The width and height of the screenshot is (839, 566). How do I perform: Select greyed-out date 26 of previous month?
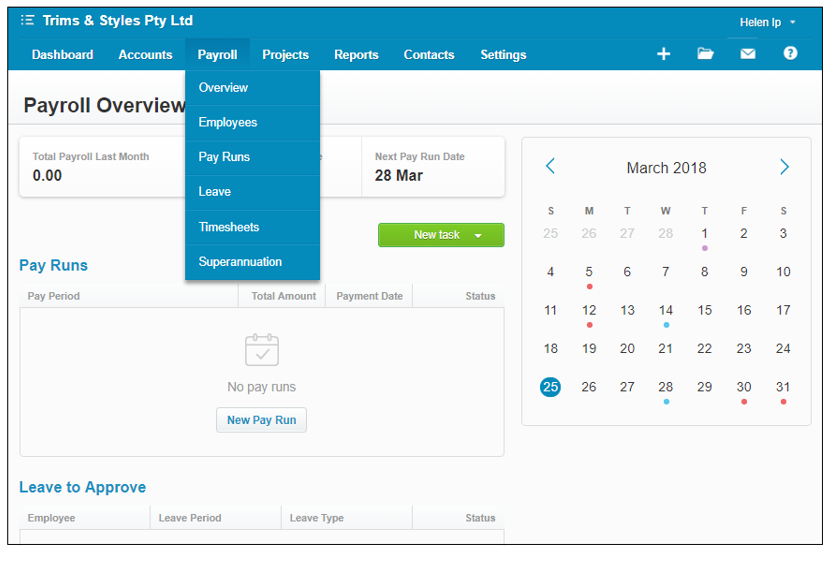[589, 234]
